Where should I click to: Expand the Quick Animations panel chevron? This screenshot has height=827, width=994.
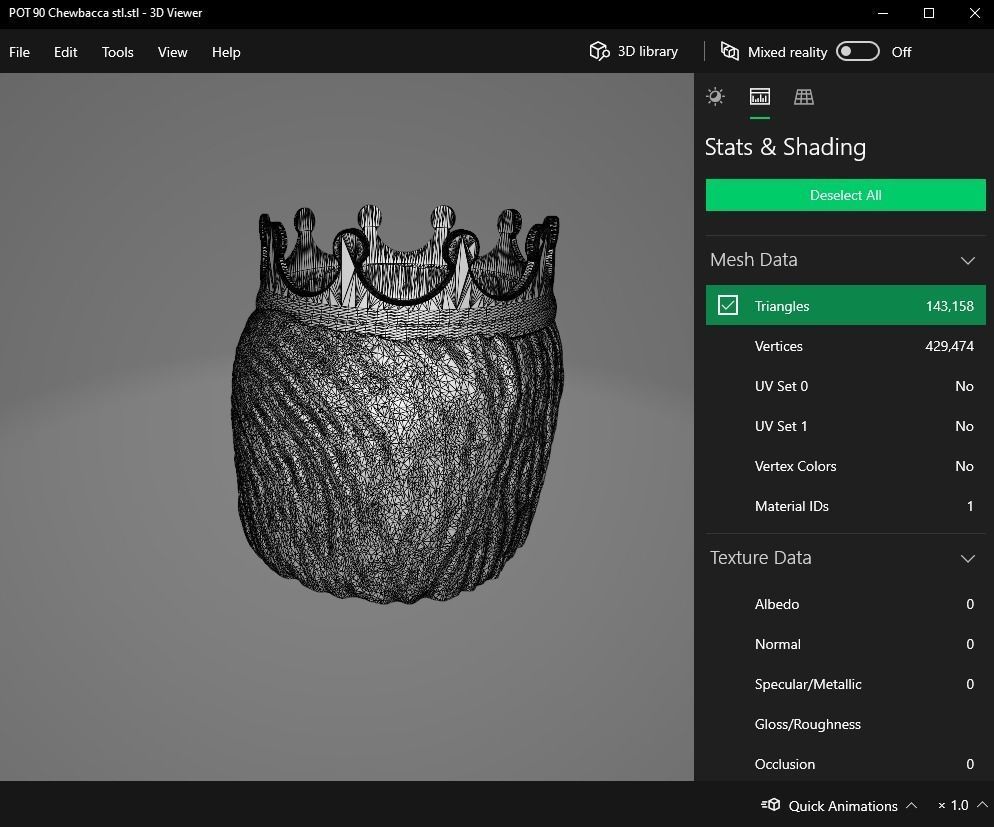912,805
